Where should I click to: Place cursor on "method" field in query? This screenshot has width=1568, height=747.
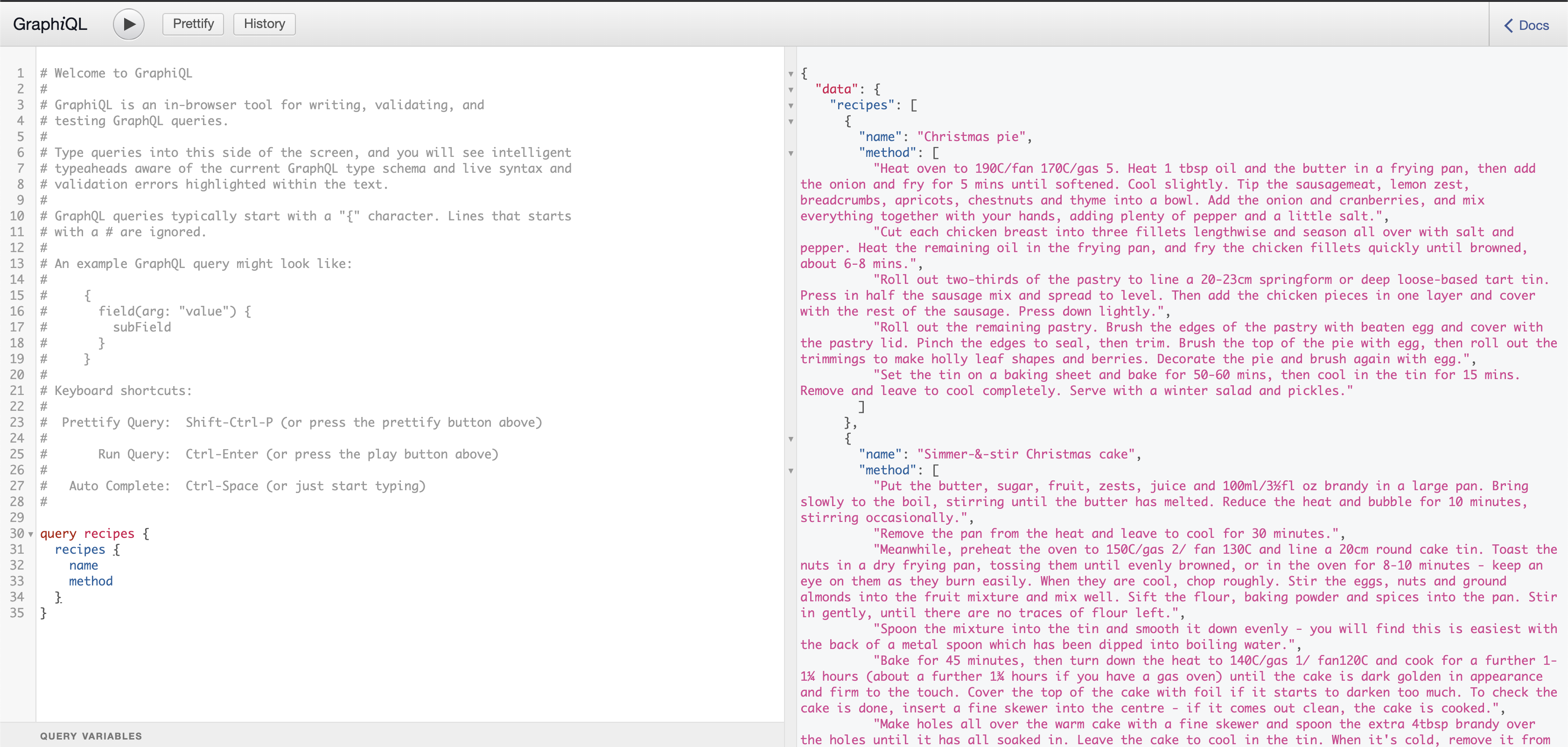91,581
